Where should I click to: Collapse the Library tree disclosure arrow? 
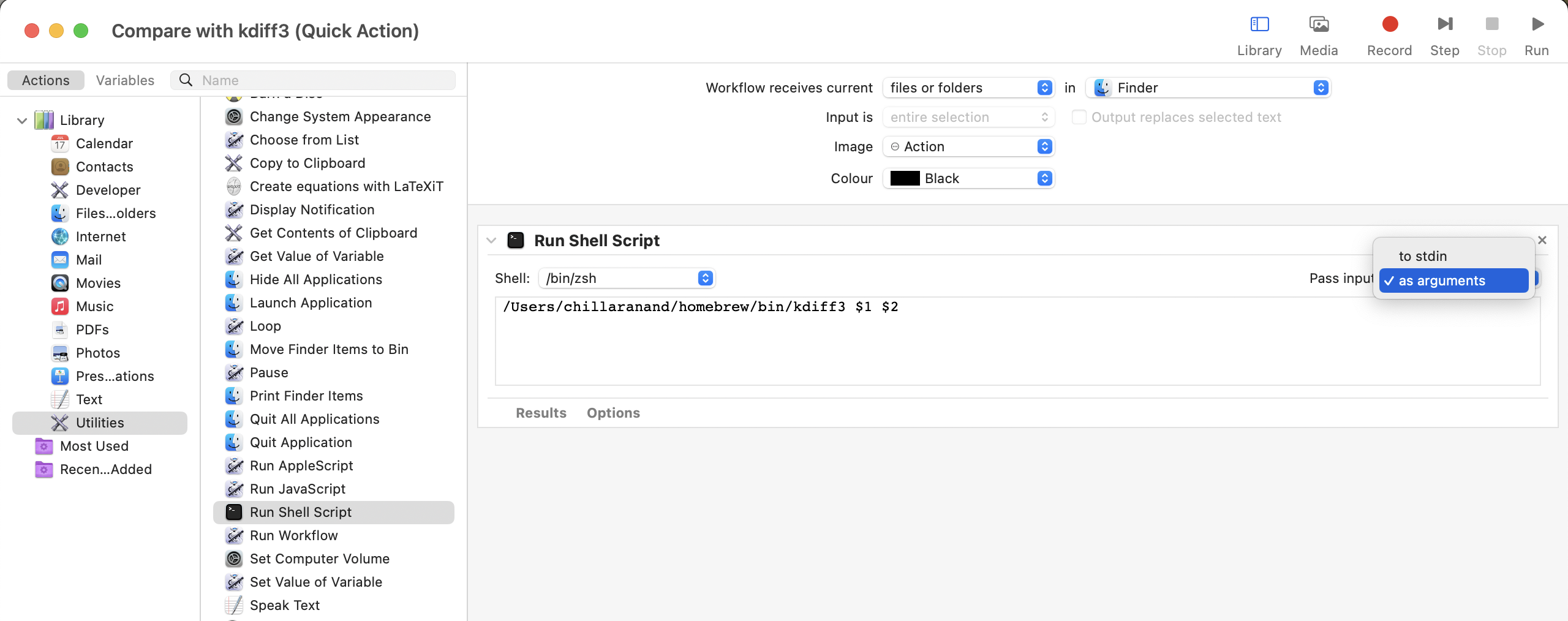pyautogui.click(x=22, y=121)
